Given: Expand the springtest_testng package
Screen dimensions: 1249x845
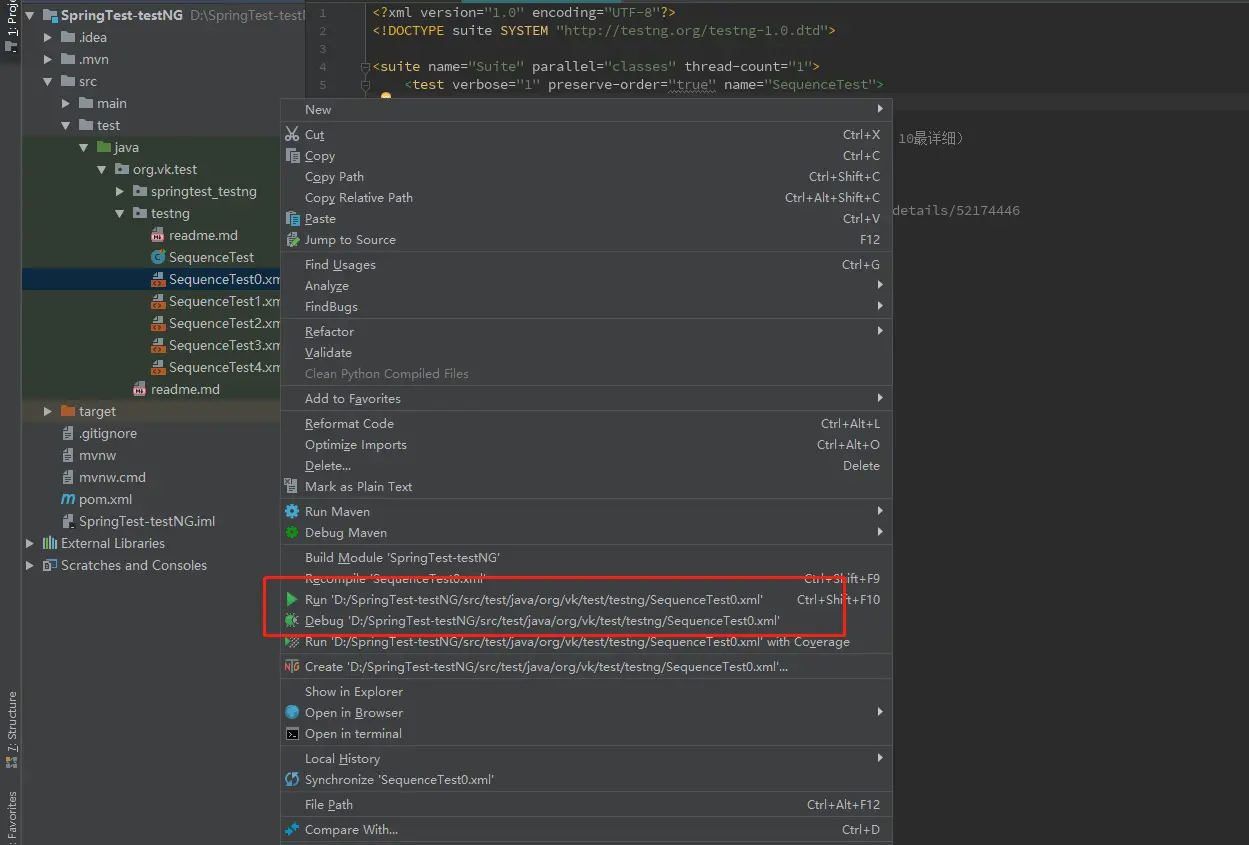Looking at the screenshot, I should tap(120, 191).
